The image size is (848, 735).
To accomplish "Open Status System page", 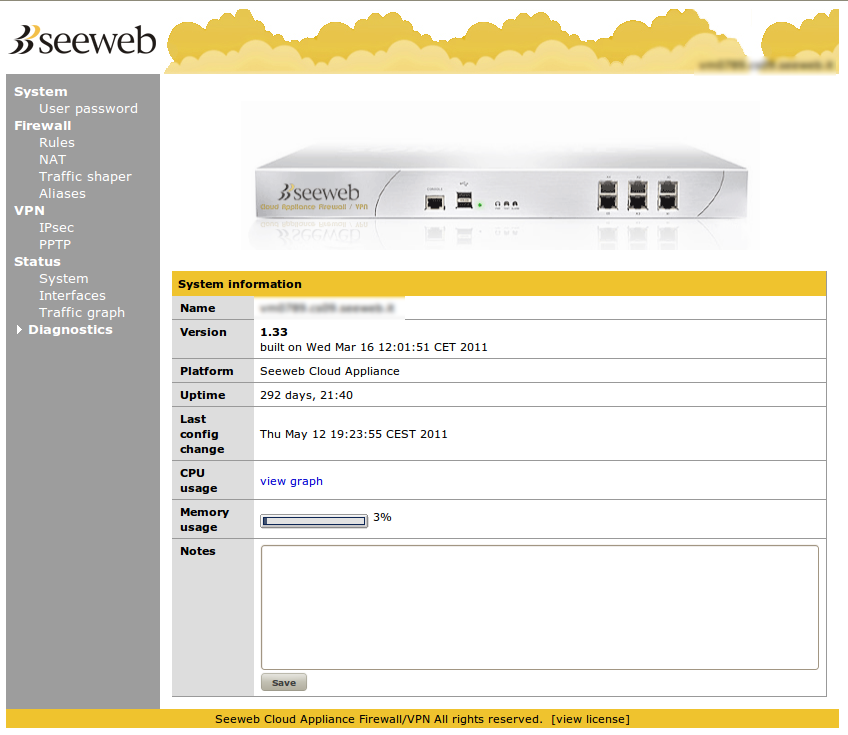I will click(63, 279).
